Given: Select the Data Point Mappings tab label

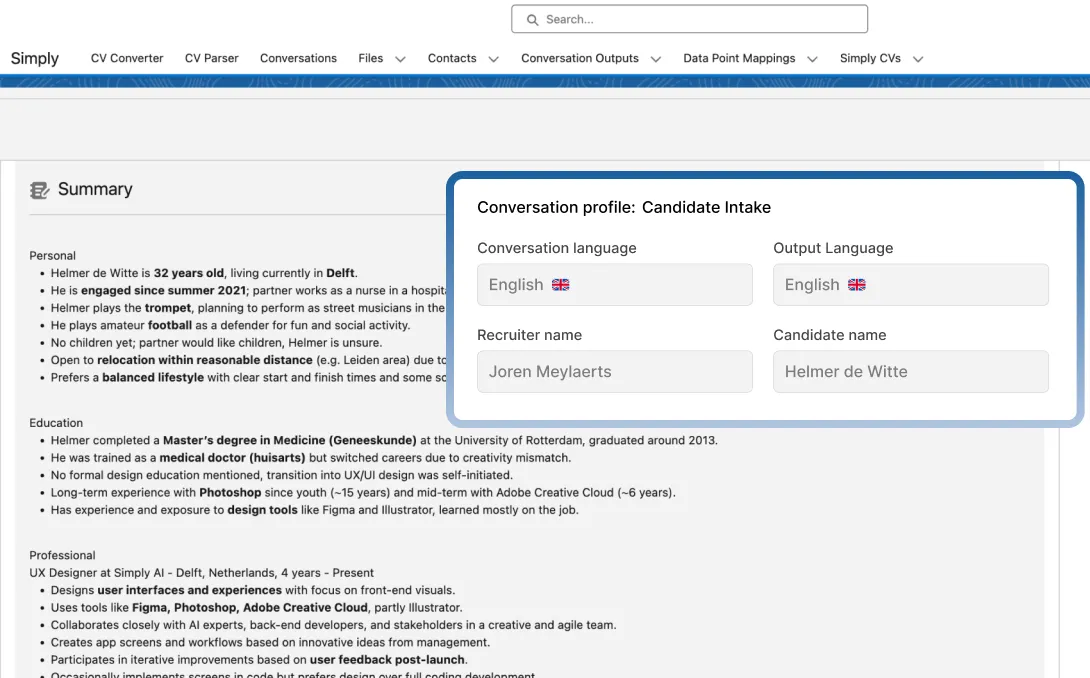Looking at the screenshot, I should [739, 58].
